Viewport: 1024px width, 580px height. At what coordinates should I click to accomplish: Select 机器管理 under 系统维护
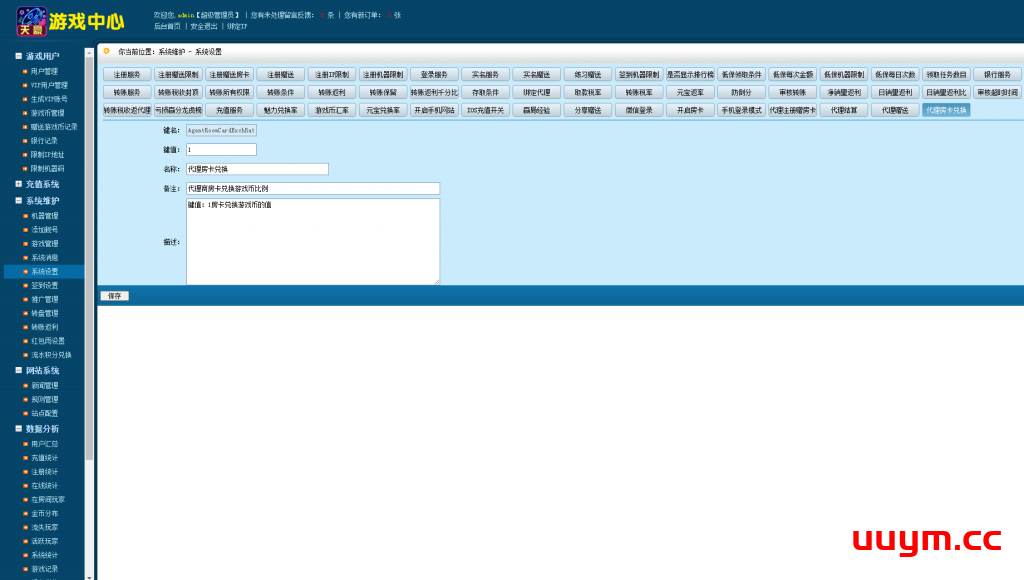point(44,216)
